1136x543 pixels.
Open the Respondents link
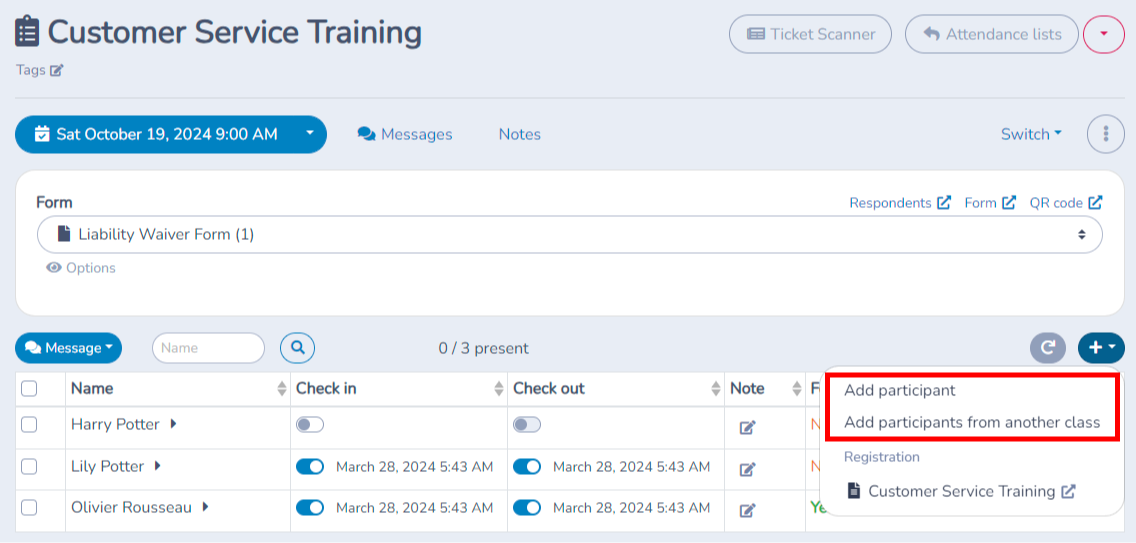(900, 203)
